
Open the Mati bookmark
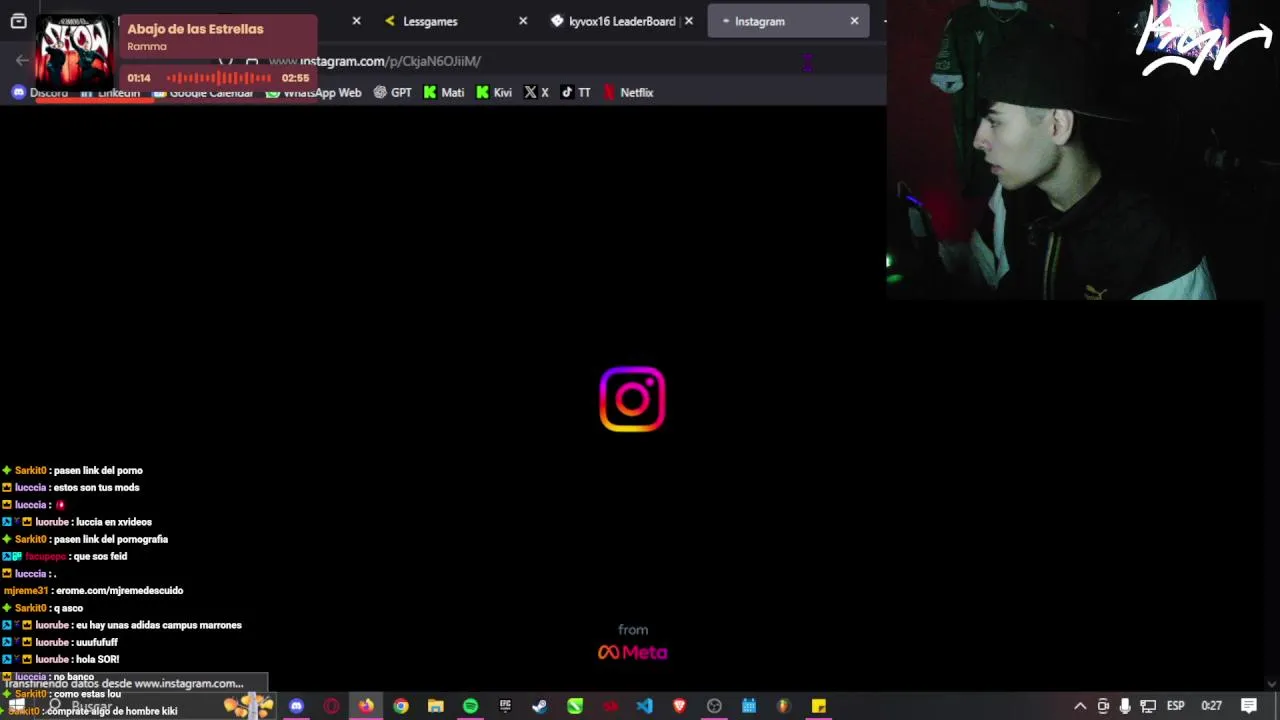click(444, 93)
